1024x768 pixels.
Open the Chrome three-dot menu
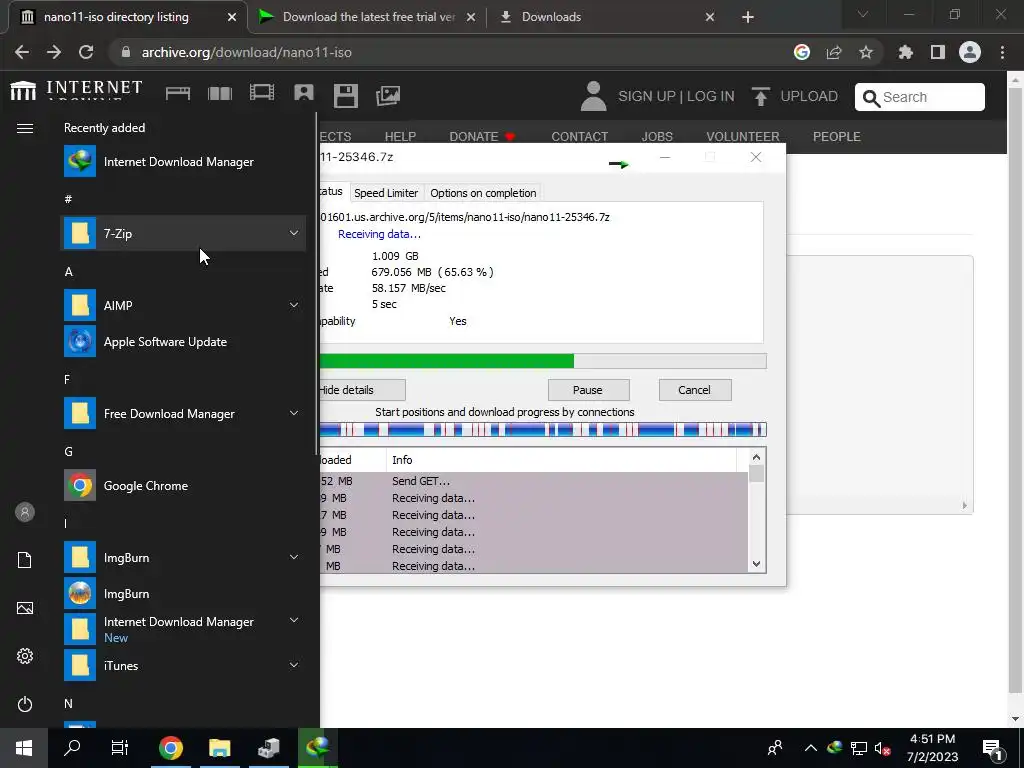(x=1002, y=52)
